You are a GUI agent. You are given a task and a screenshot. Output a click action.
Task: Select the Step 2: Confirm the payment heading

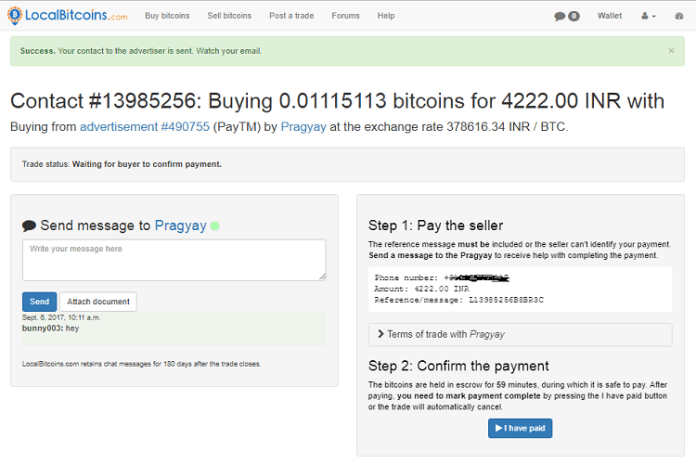[459, 365]
